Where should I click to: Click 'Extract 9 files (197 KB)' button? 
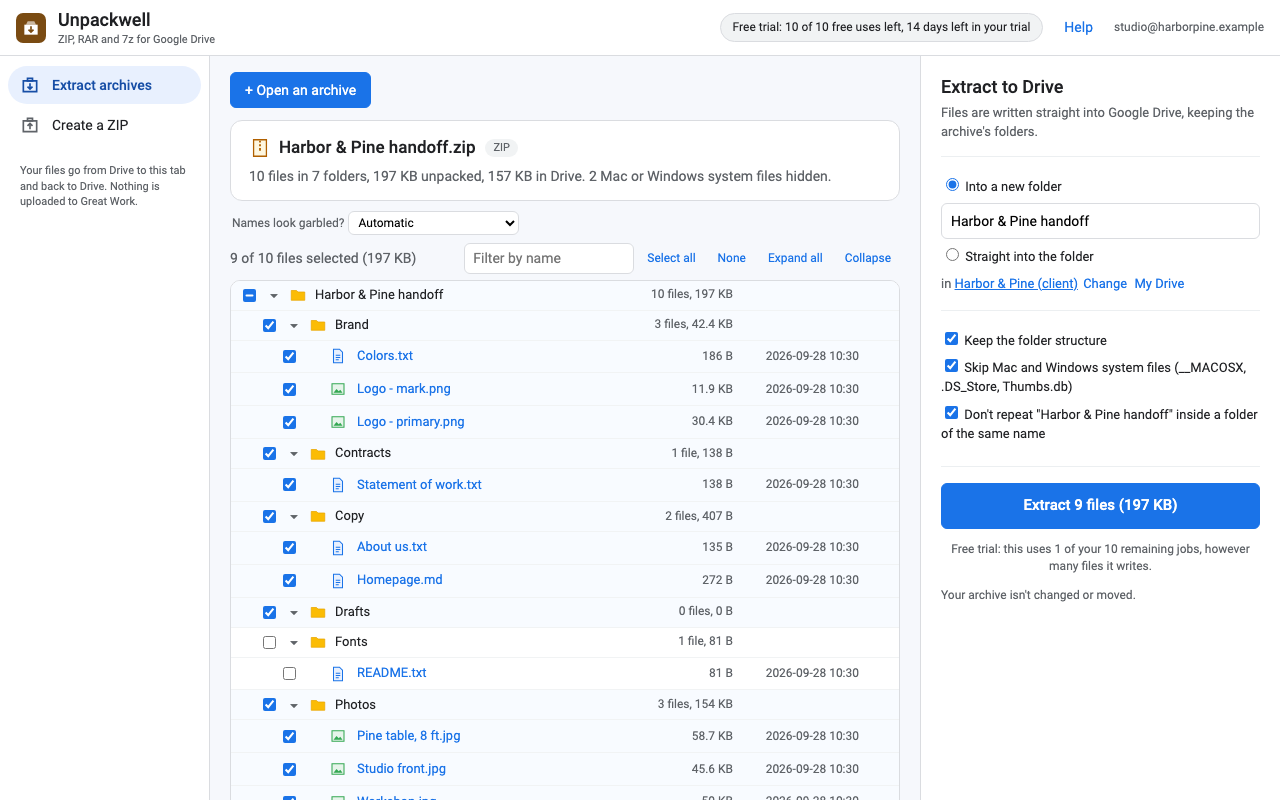click(x=1100, y=505)
